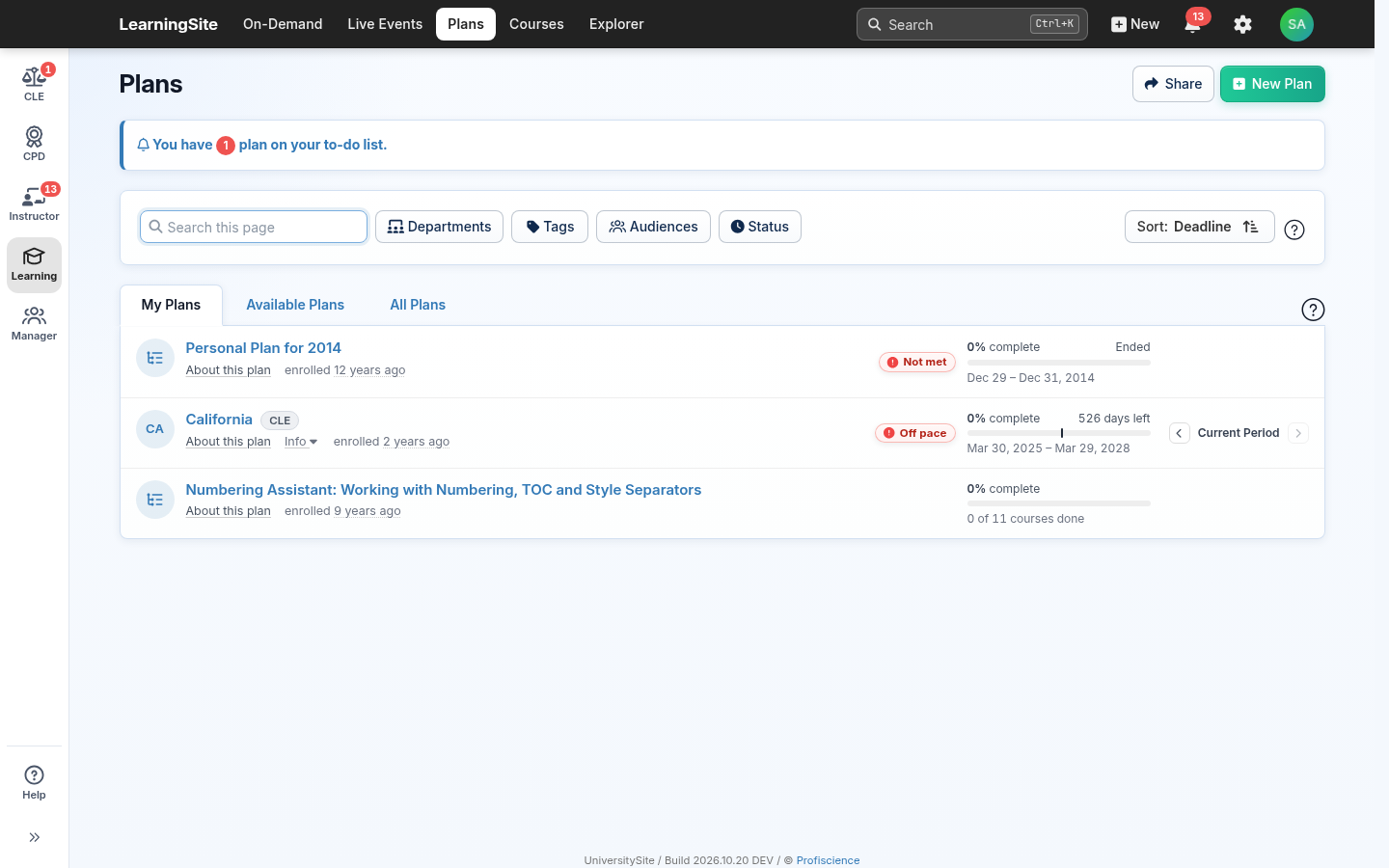1389x868 pixels.
Task: Click 'enrolled 9 years ago' text
Action: click(x=342, y=511)
